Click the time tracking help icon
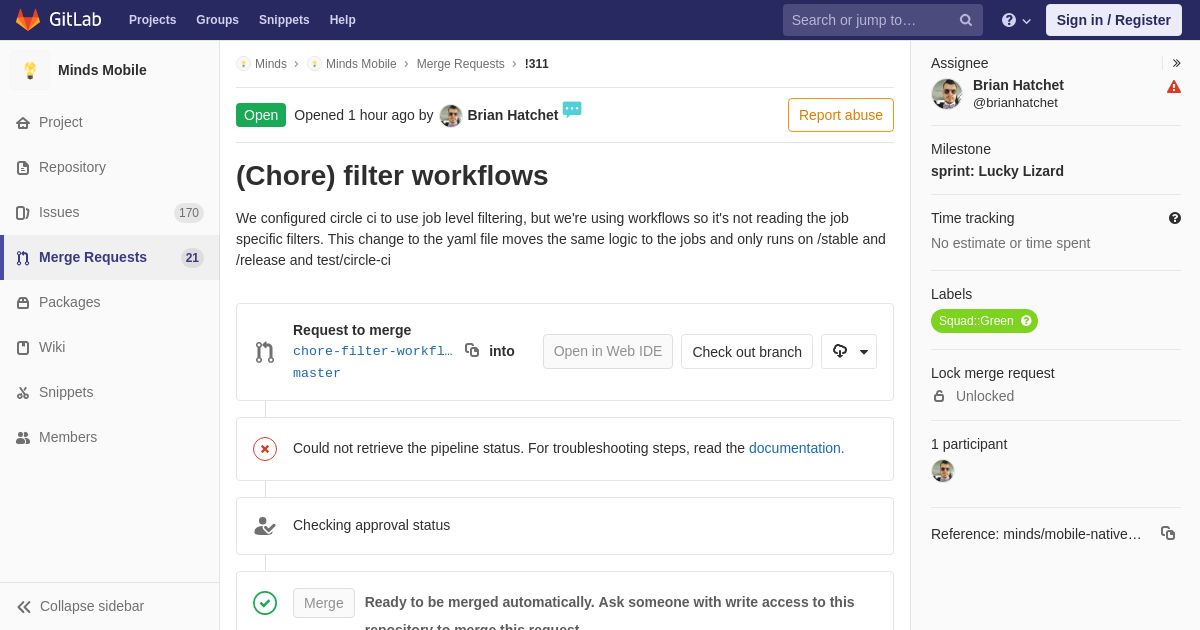Screen dimensions: 1200x630 pos(1175,218)
